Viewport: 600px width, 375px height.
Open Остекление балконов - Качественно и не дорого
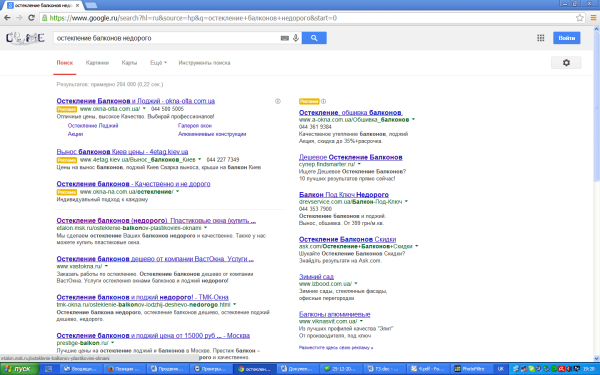pos(133,184)
